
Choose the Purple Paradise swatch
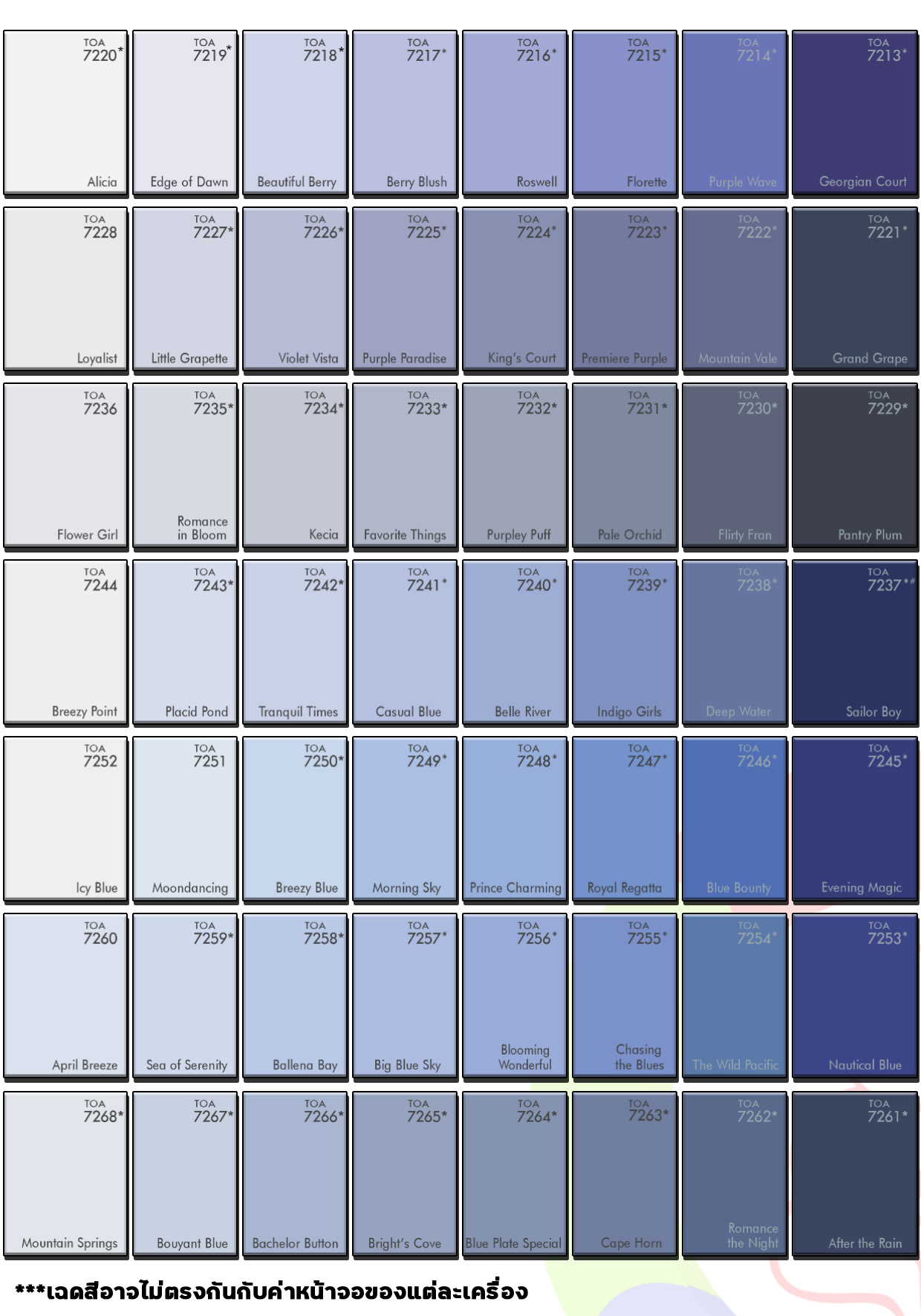(405, 290)
